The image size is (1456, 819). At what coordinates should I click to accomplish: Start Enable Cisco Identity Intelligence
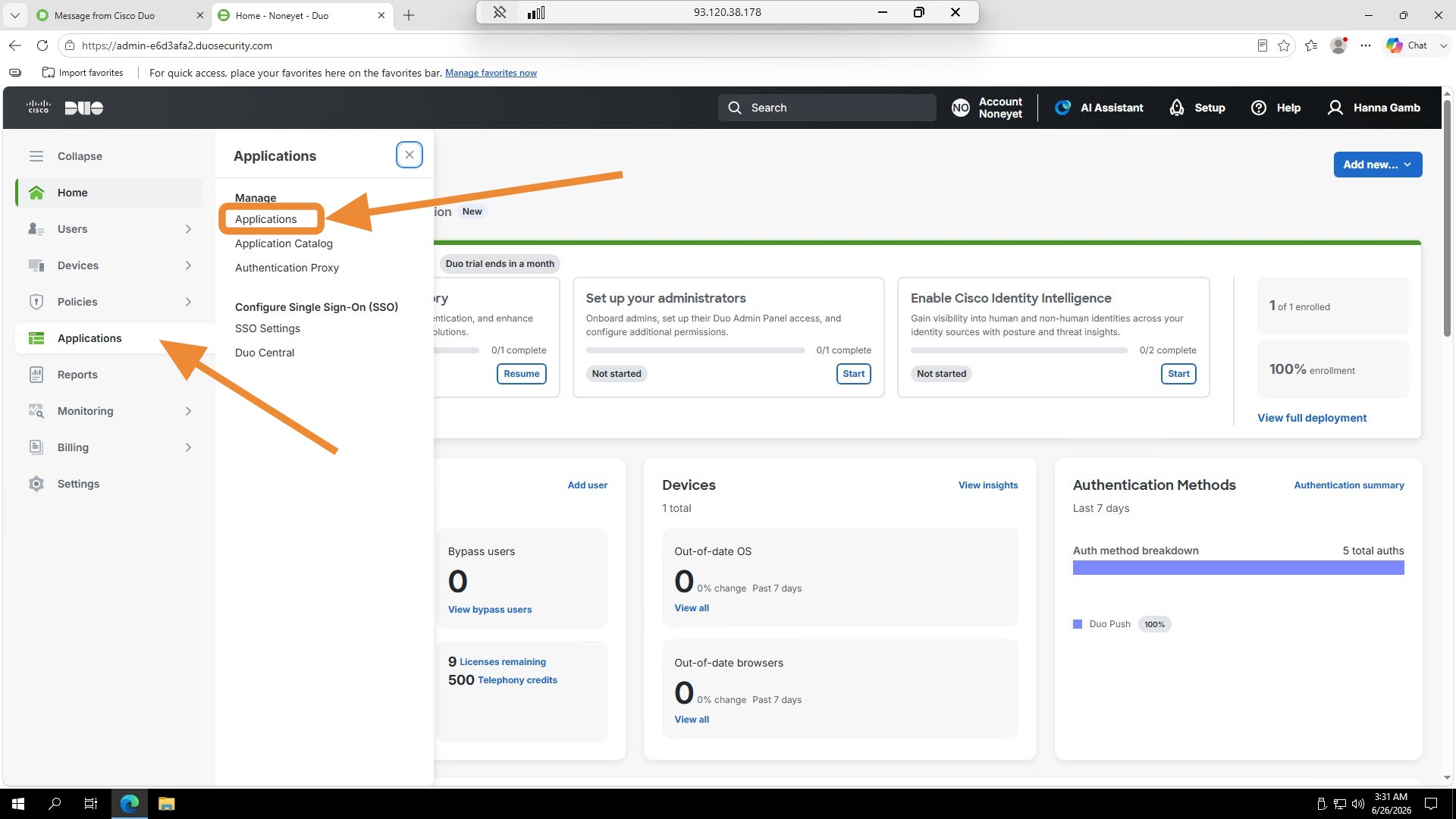(1178, 374)
